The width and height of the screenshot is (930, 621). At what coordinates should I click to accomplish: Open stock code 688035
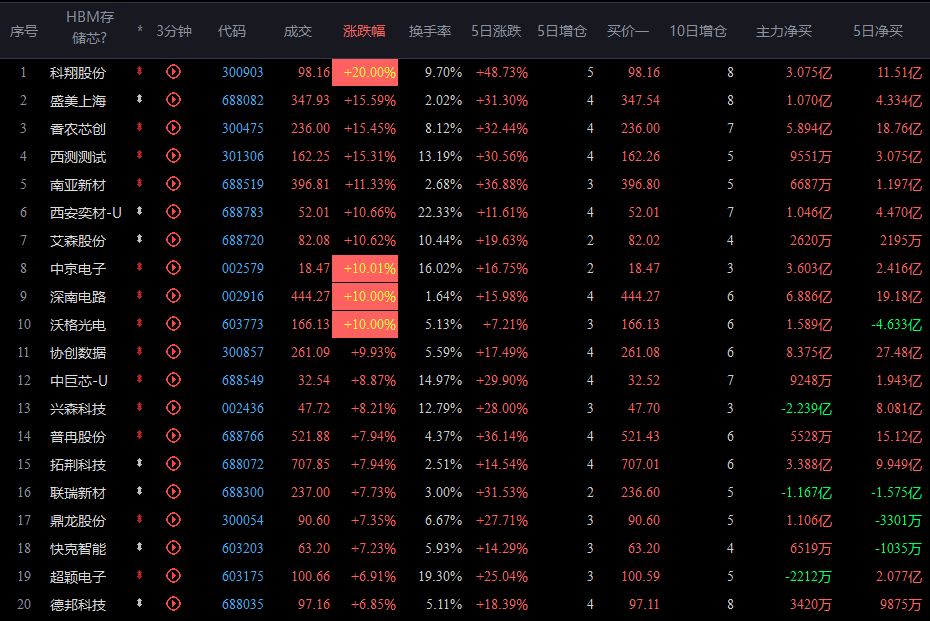(243, 604)
